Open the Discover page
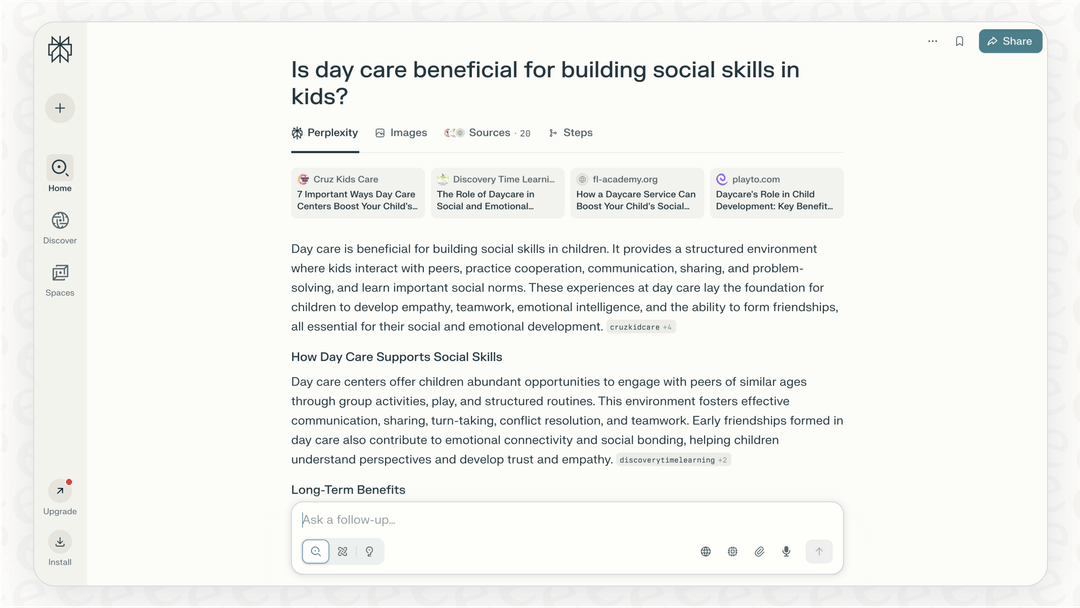 pos(60,221)
